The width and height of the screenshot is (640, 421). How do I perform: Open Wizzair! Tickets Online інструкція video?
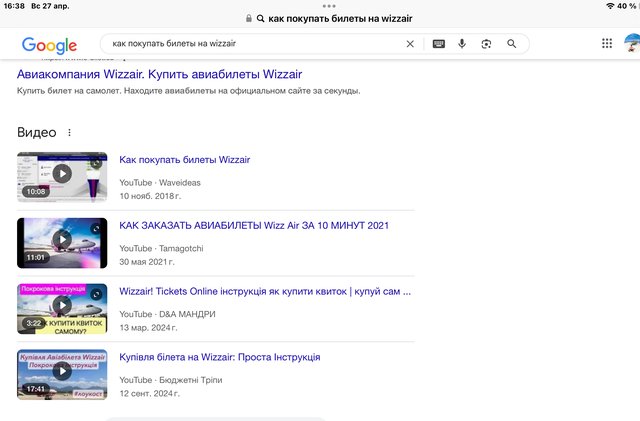pos(265,291)
